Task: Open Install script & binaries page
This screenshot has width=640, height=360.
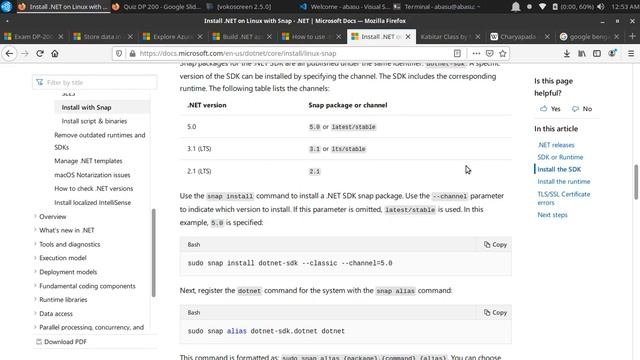Action: pyautogui.click(x=94, y=121)
